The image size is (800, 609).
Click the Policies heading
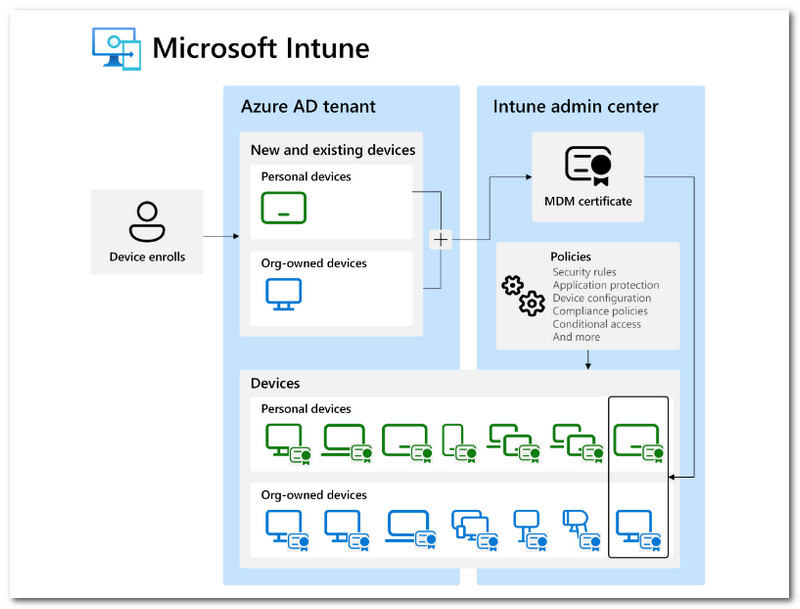[570, 257]
